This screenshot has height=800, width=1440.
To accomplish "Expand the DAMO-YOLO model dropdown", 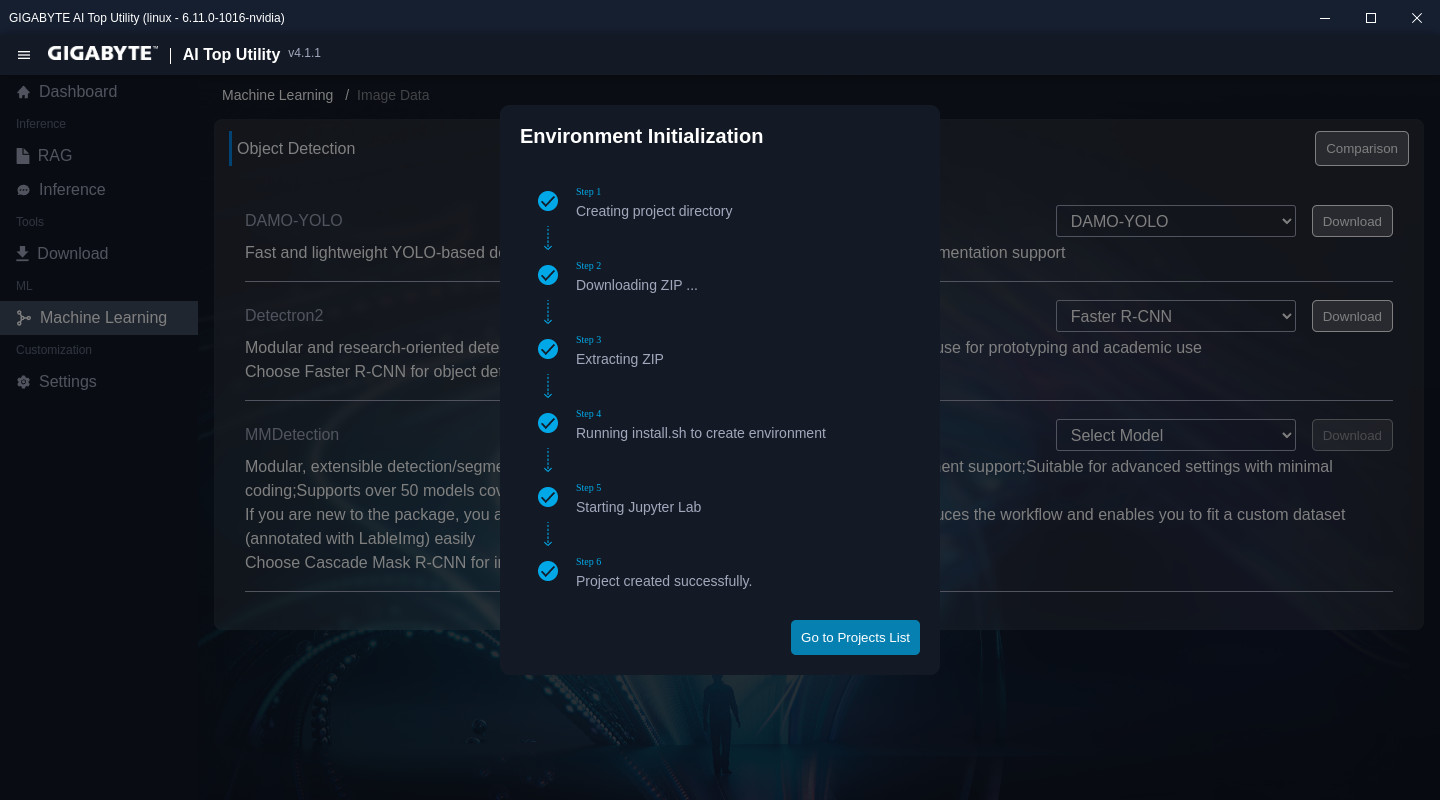I will pos(1175,221).
